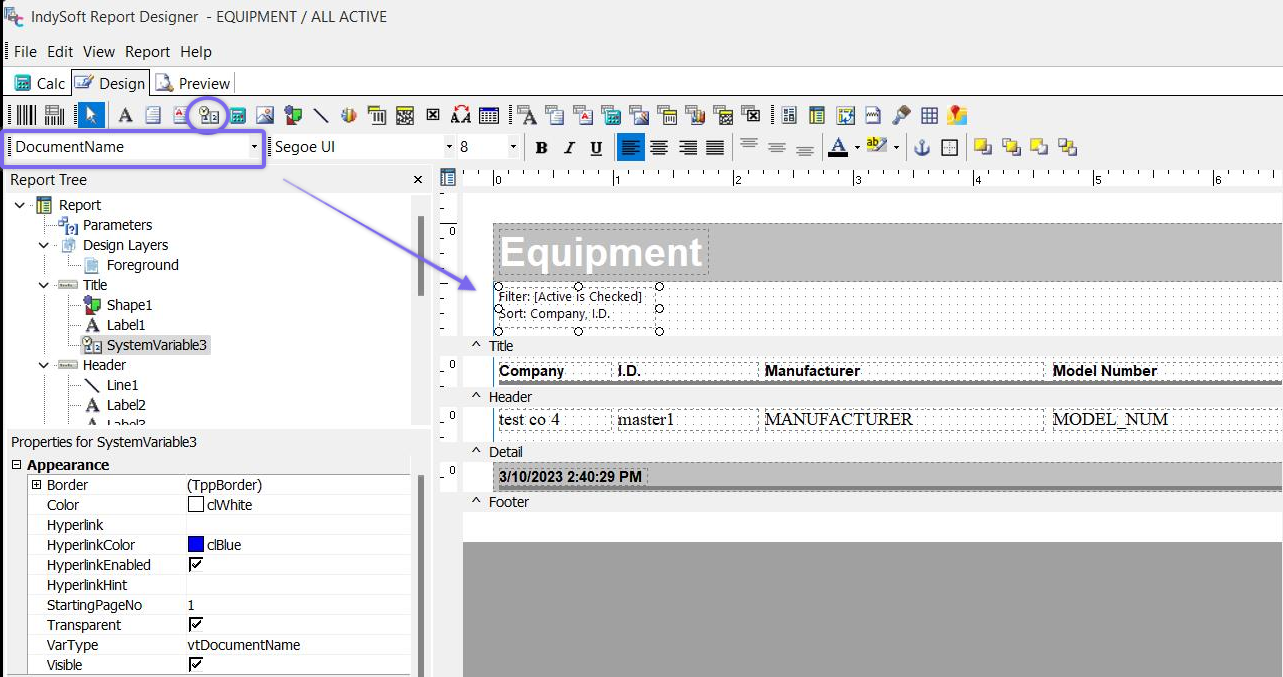Apply Bold formatting
The width and height of the screenshot is (1283, 677).
coord(541,148)
